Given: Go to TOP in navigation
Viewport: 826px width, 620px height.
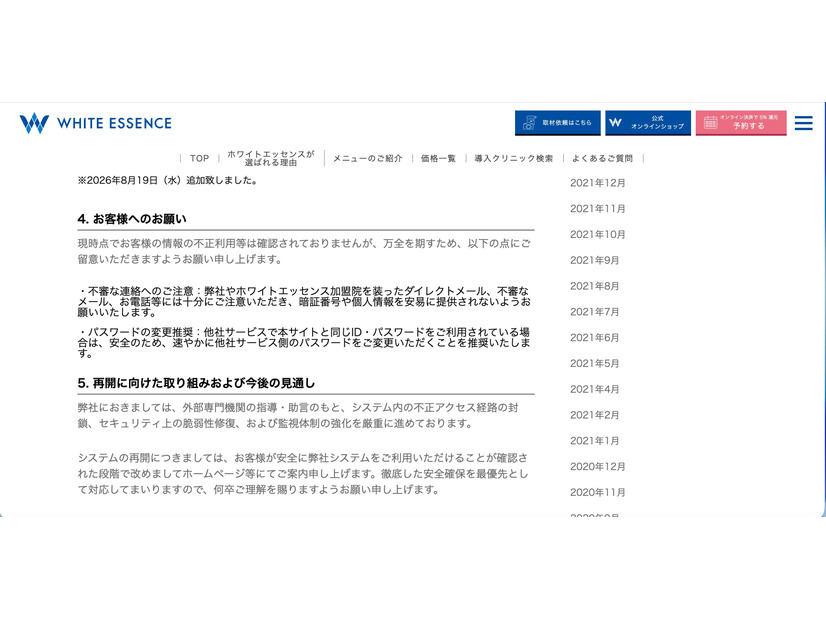Looking at the screenshot, I should (x=199, y=158).
